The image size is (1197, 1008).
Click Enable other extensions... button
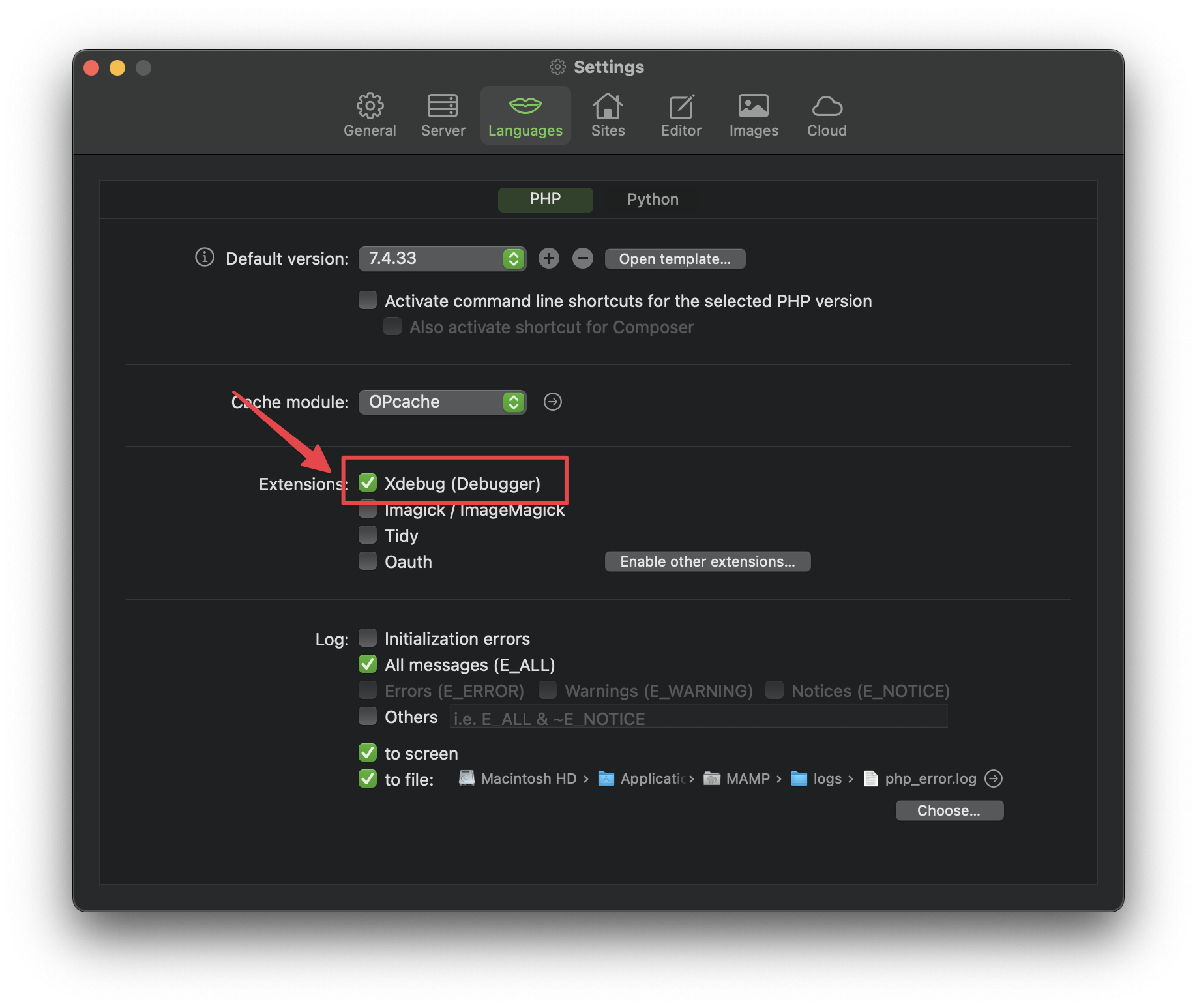707,561
